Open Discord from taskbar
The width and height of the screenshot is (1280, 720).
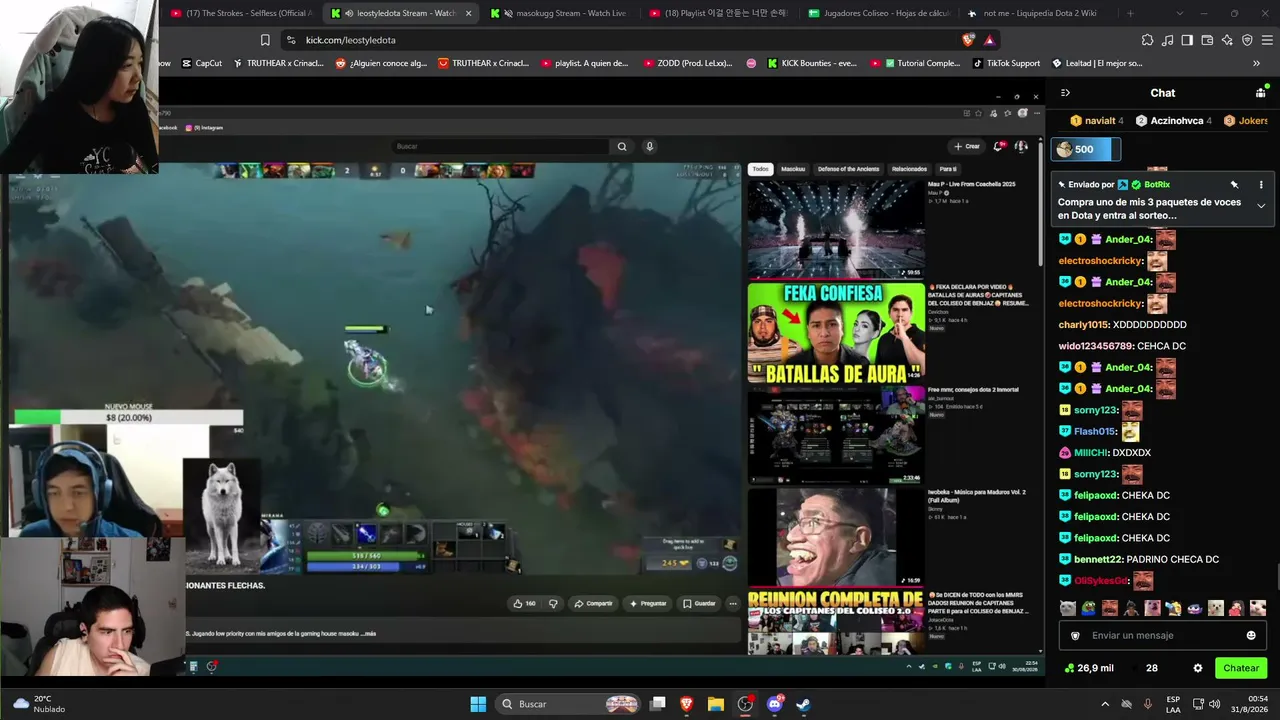pos(775,704)
